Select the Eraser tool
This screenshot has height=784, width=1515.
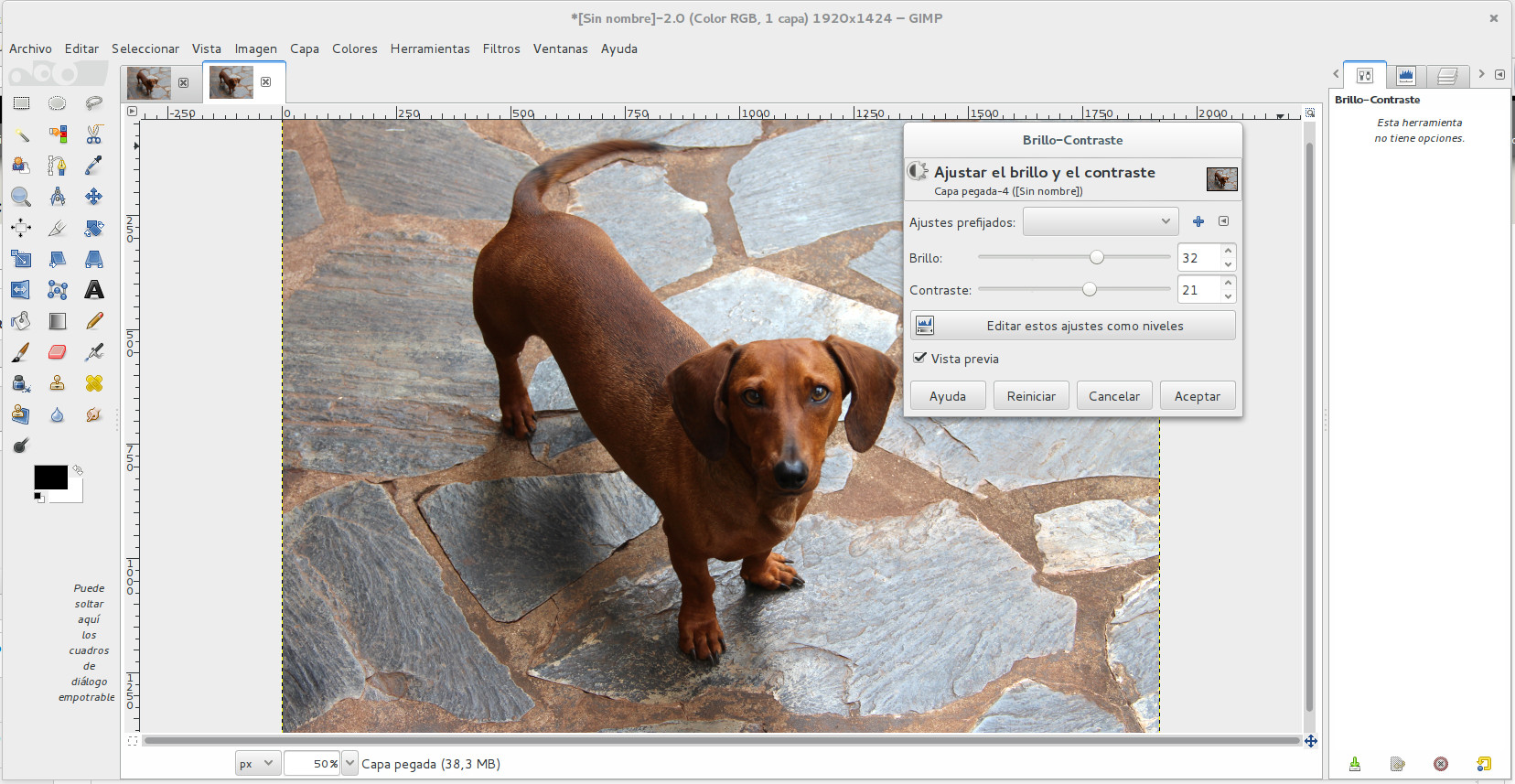(x=58, y=352)
